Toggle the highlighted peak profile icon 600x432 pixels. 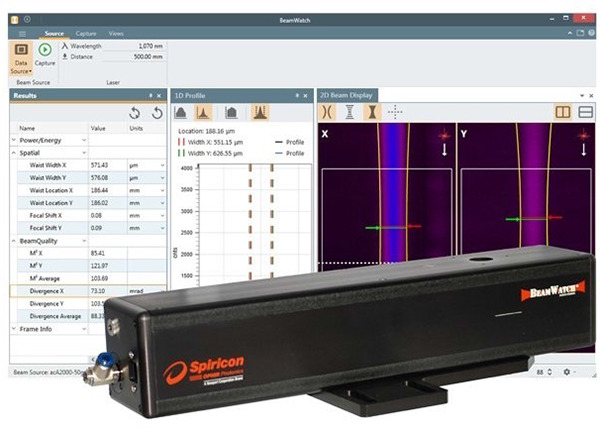203,112
